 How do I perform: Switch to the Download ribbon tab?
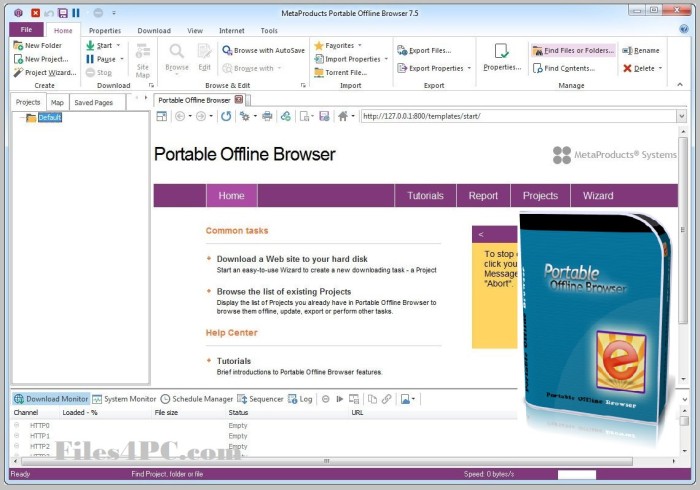(154, 31)
